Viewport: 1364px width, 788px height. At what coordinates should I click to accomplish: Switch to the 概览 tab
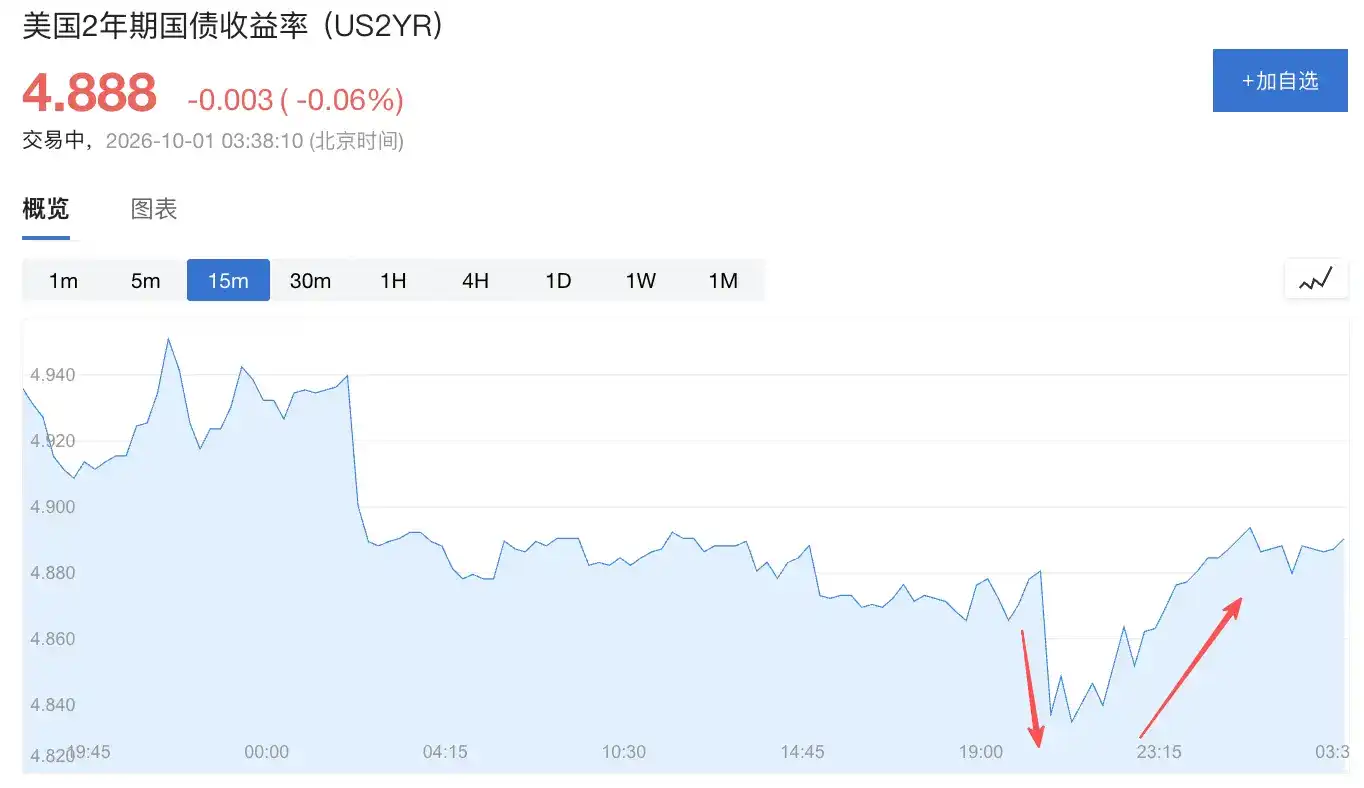(x=46, y=209)
